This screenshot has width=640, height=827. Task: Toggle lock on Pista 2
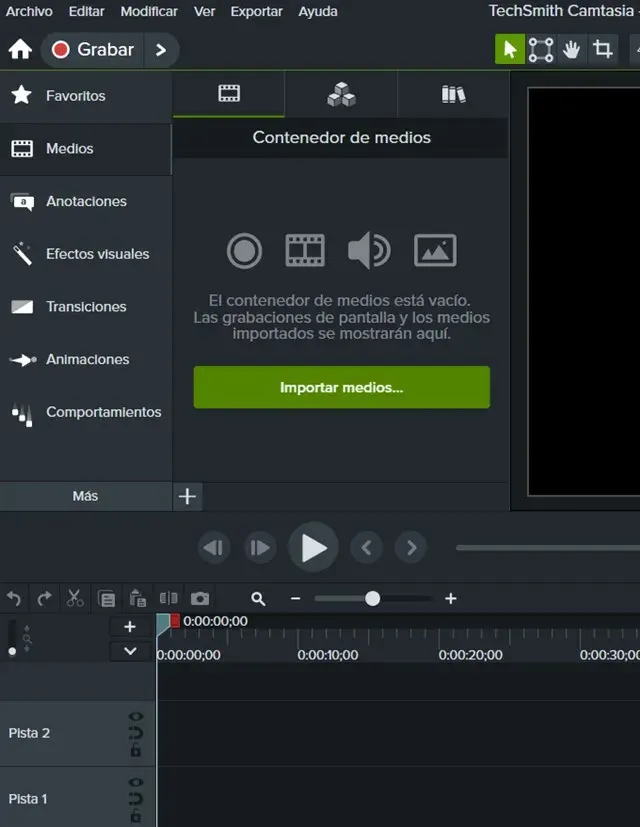tap(136, 749)
